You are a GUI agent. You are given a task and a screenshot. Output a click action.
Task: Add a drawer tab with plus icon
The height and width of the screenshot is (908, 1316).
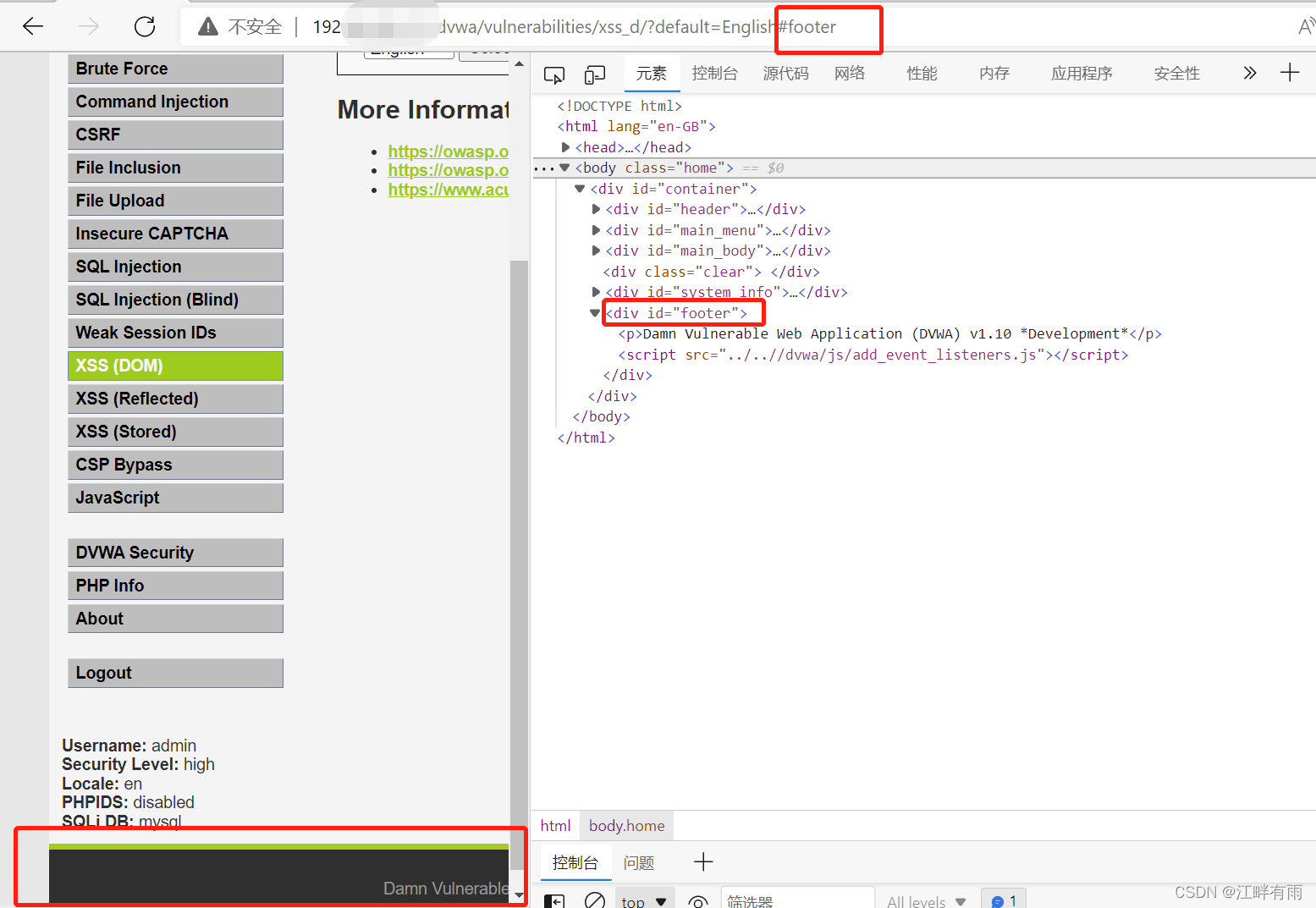point(703,862)
